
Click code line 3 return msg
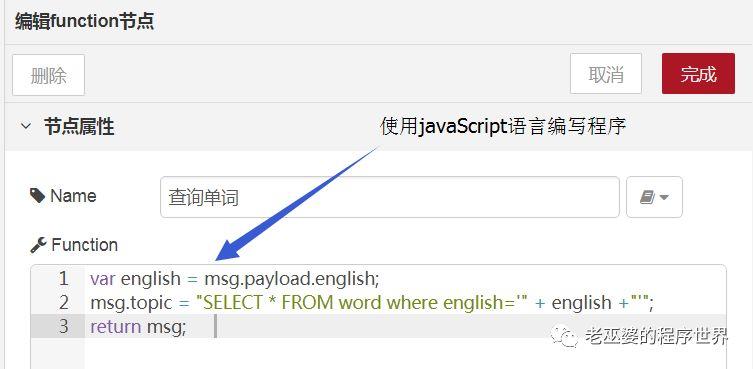[138, 327]
